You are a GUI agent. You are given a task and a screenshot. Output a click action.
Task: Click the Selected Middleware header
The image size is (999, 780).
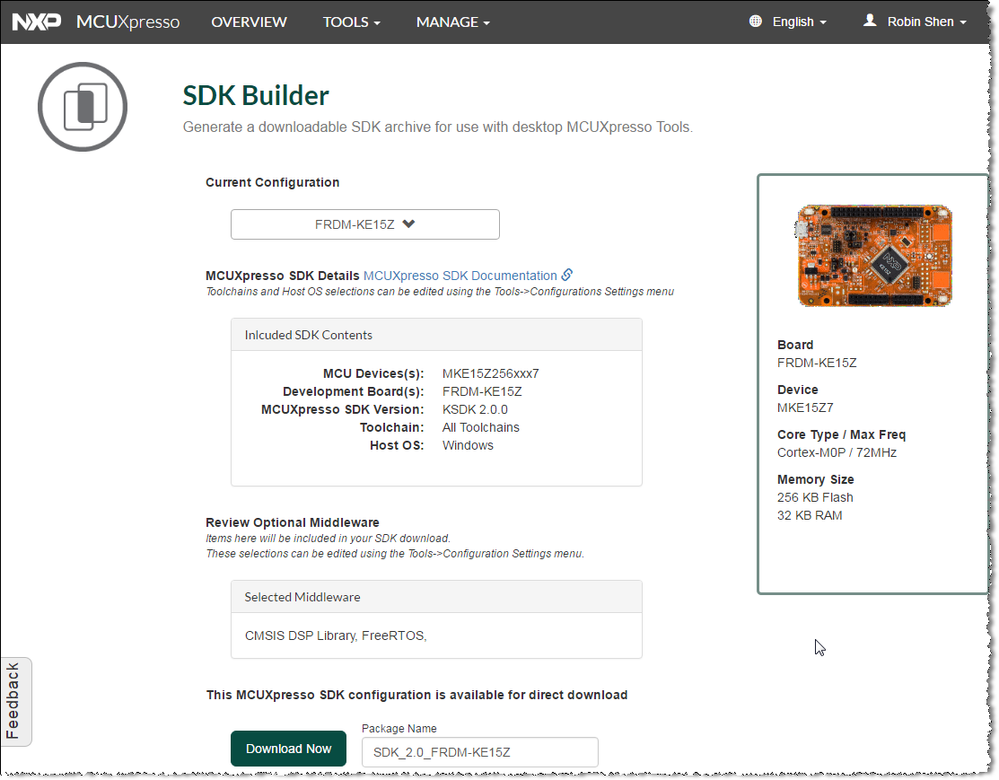436,597
